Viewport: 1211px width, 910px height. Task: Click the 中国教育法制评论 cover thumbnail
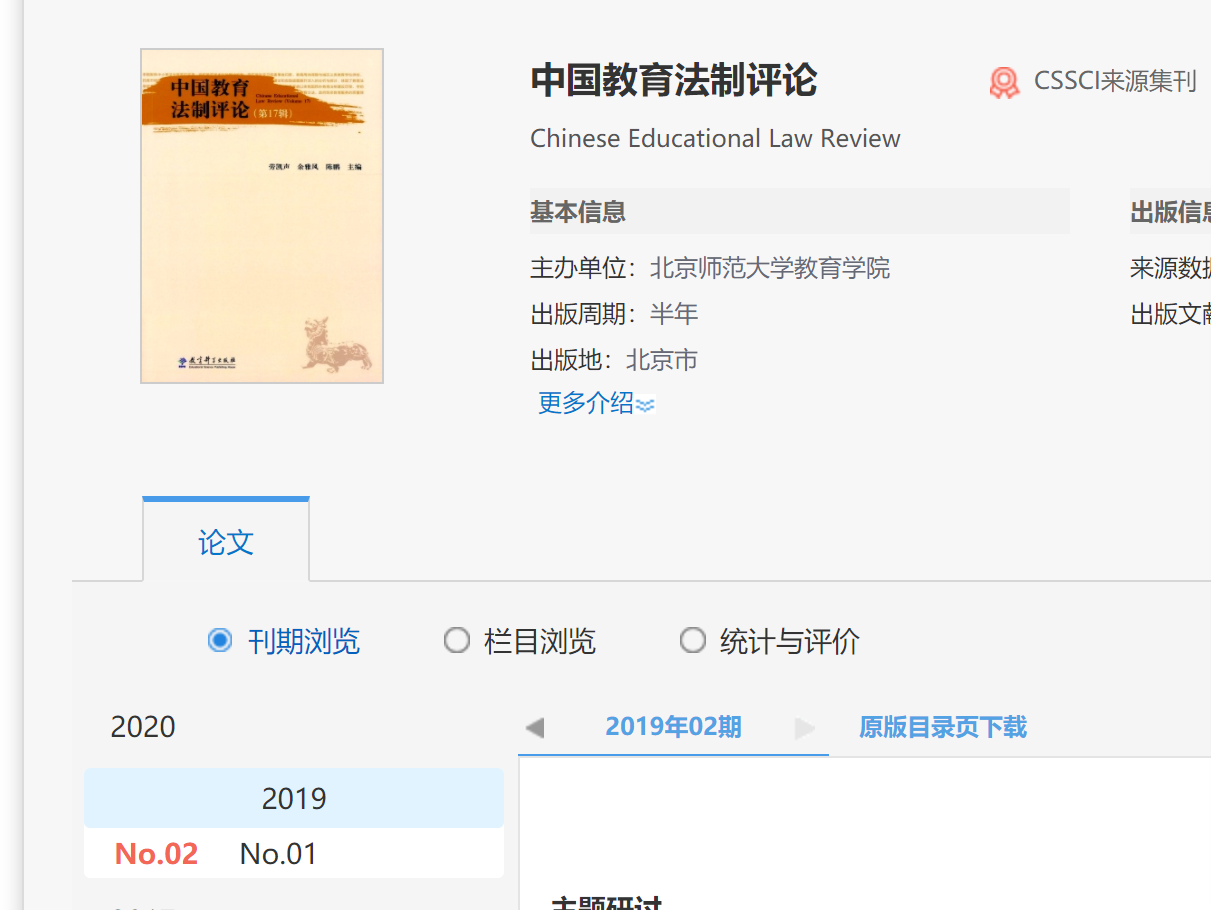coord(262,216)
